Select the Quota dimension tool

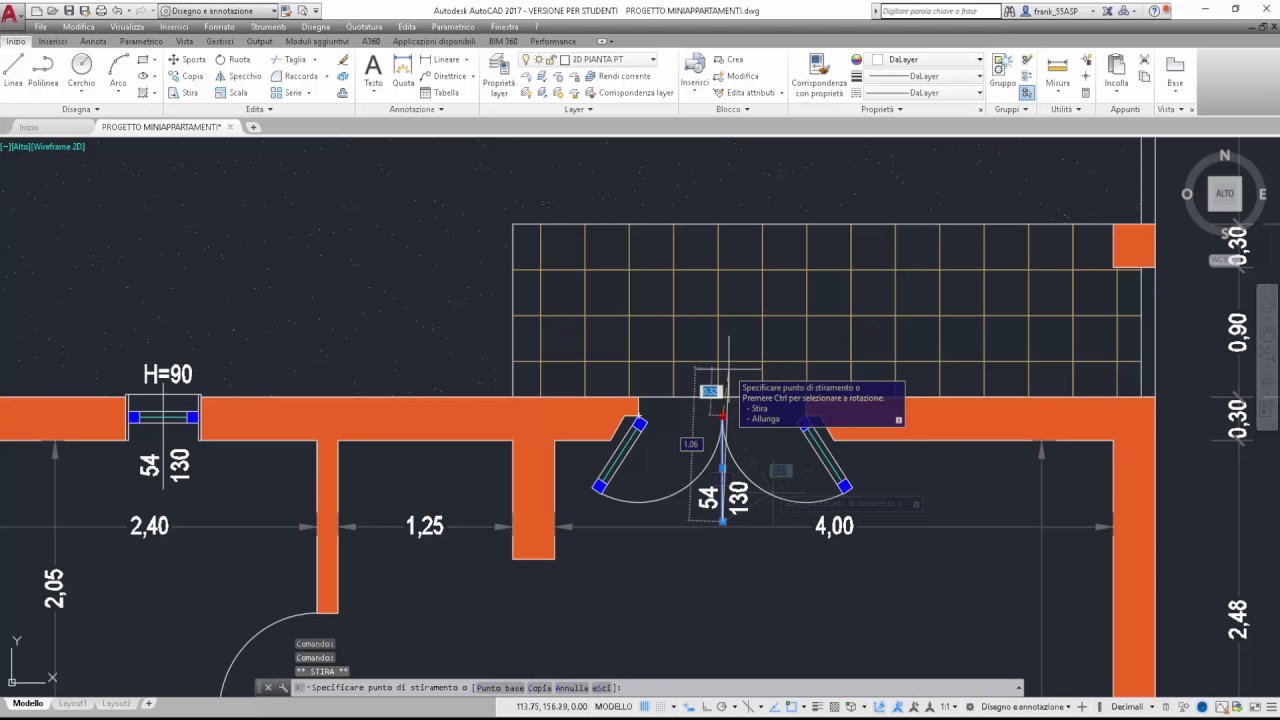[403, 71]
